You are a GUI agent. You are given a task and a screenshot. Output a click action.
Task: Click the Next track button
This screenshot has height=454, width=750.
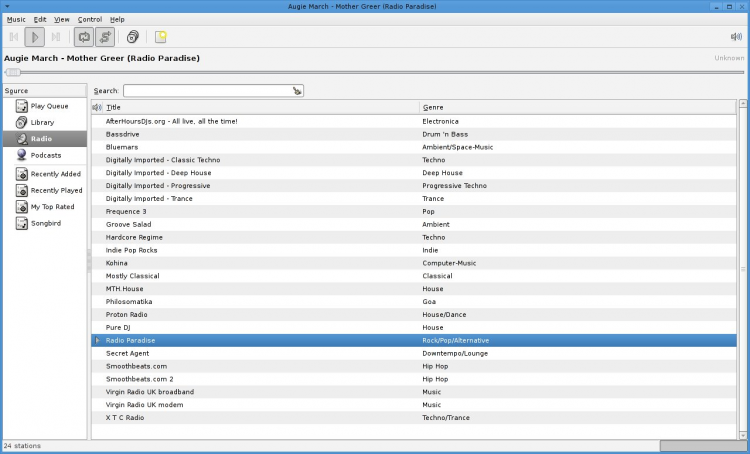pyautogui.click(x=55, y=37)
